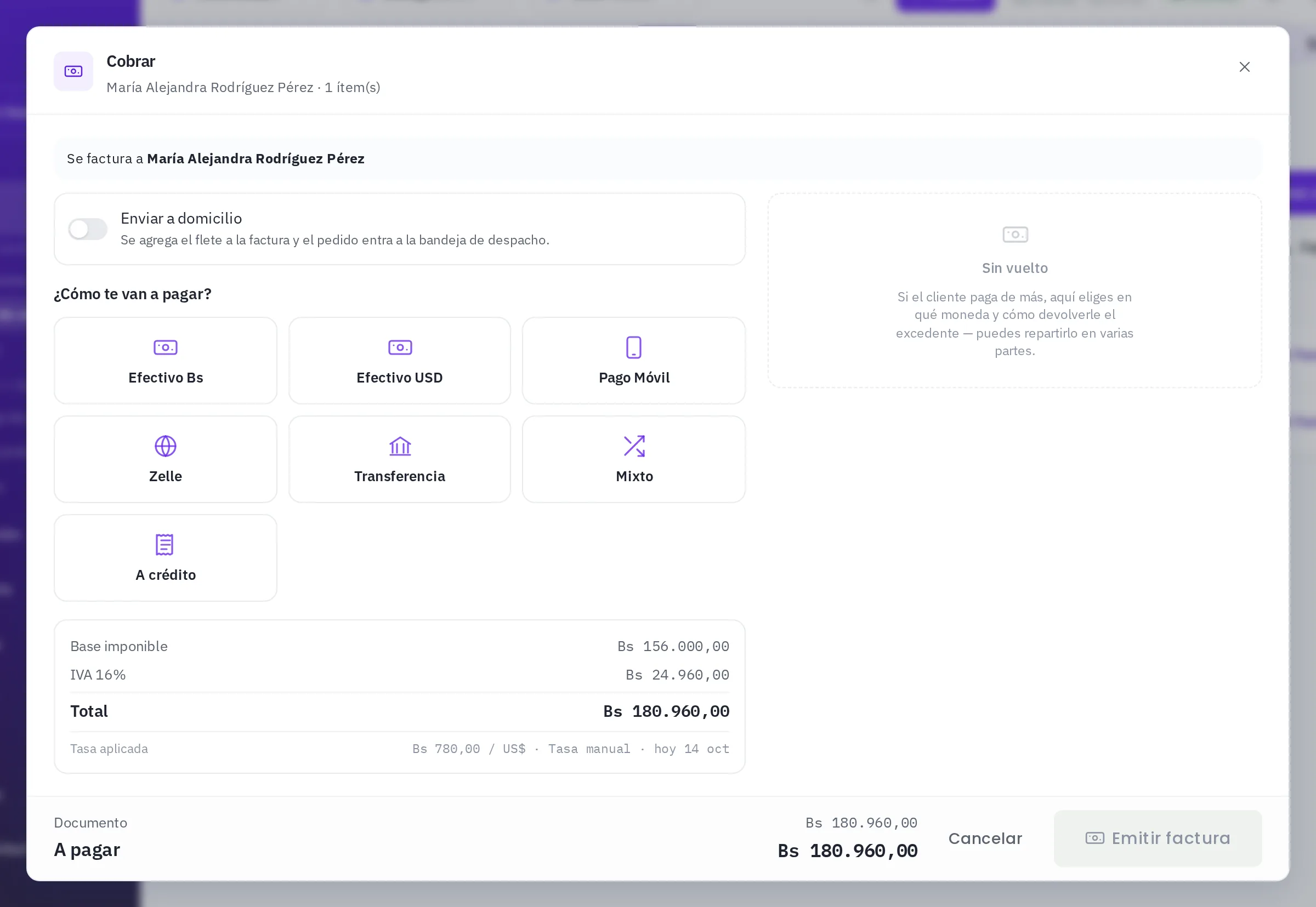Click the Sin vuelto cash icon
Screen dimensions: 1316x907
click(1015, 234)
